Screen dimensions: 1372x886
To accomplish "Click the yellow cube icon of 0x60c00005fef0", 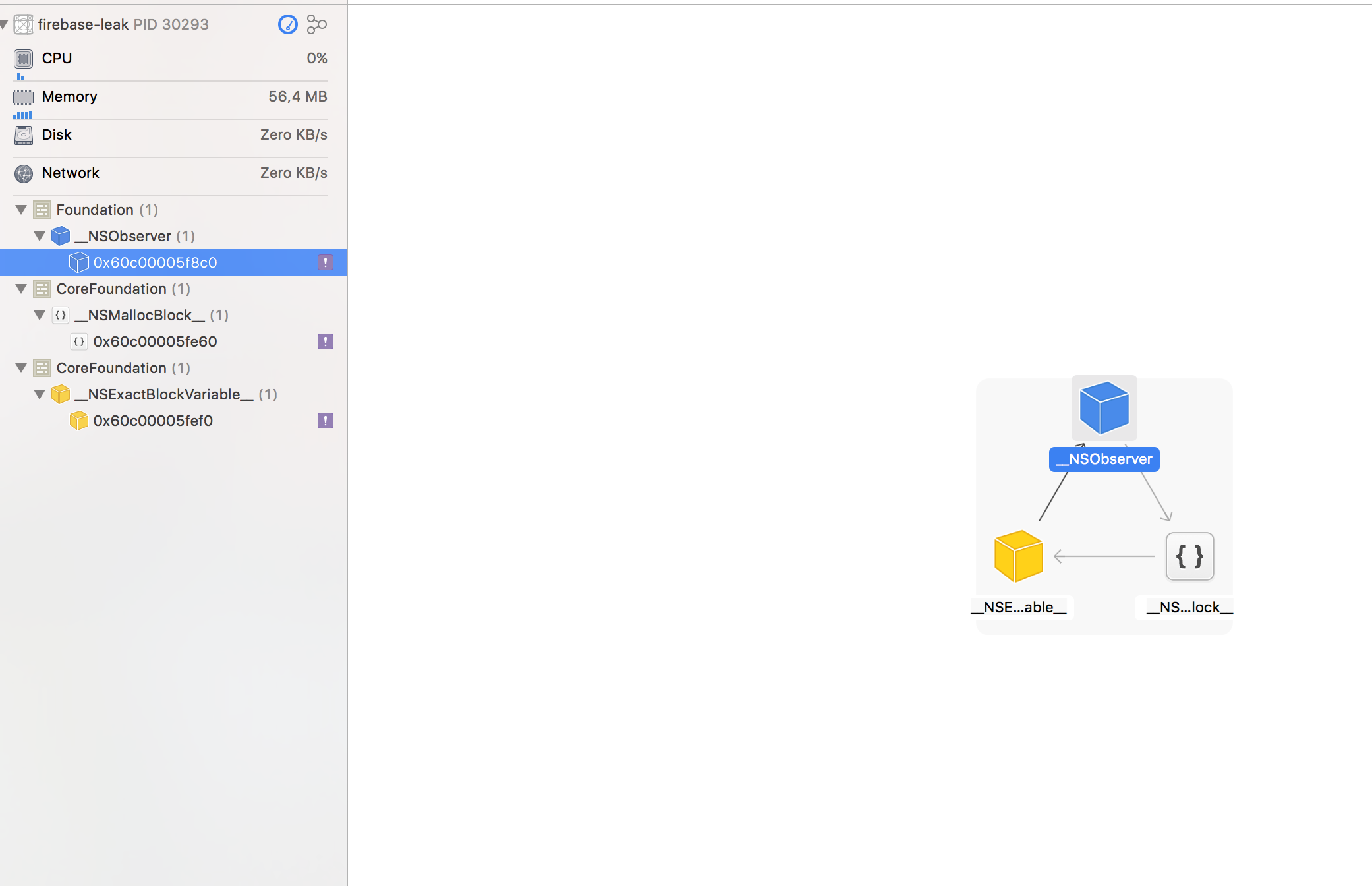I will [x=79, y=421].
